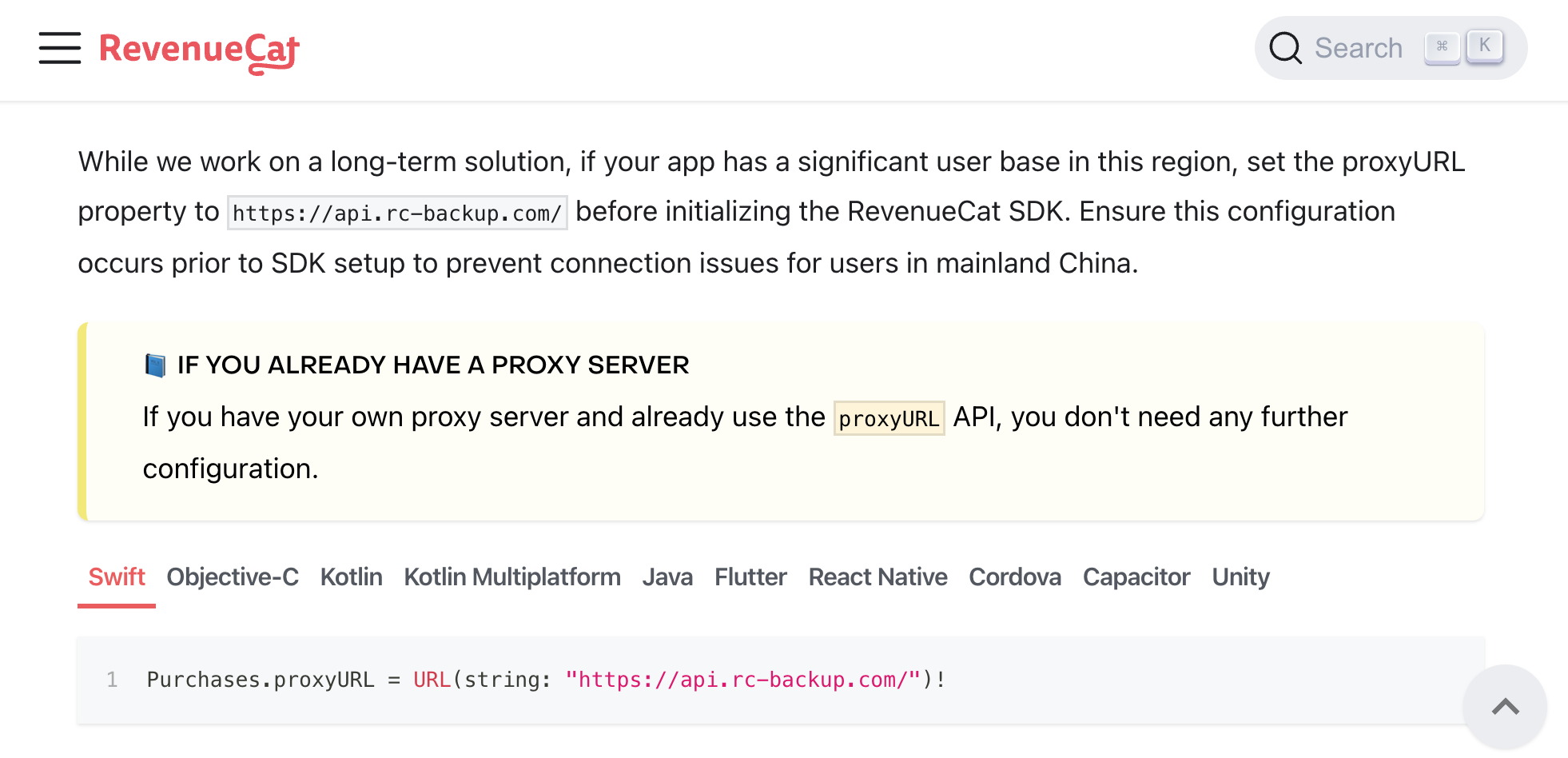The height and width of the screenshot is (758, 1568).
Task: Click the proxyURL inline code in the note
Action: click(x=889, y=418)
